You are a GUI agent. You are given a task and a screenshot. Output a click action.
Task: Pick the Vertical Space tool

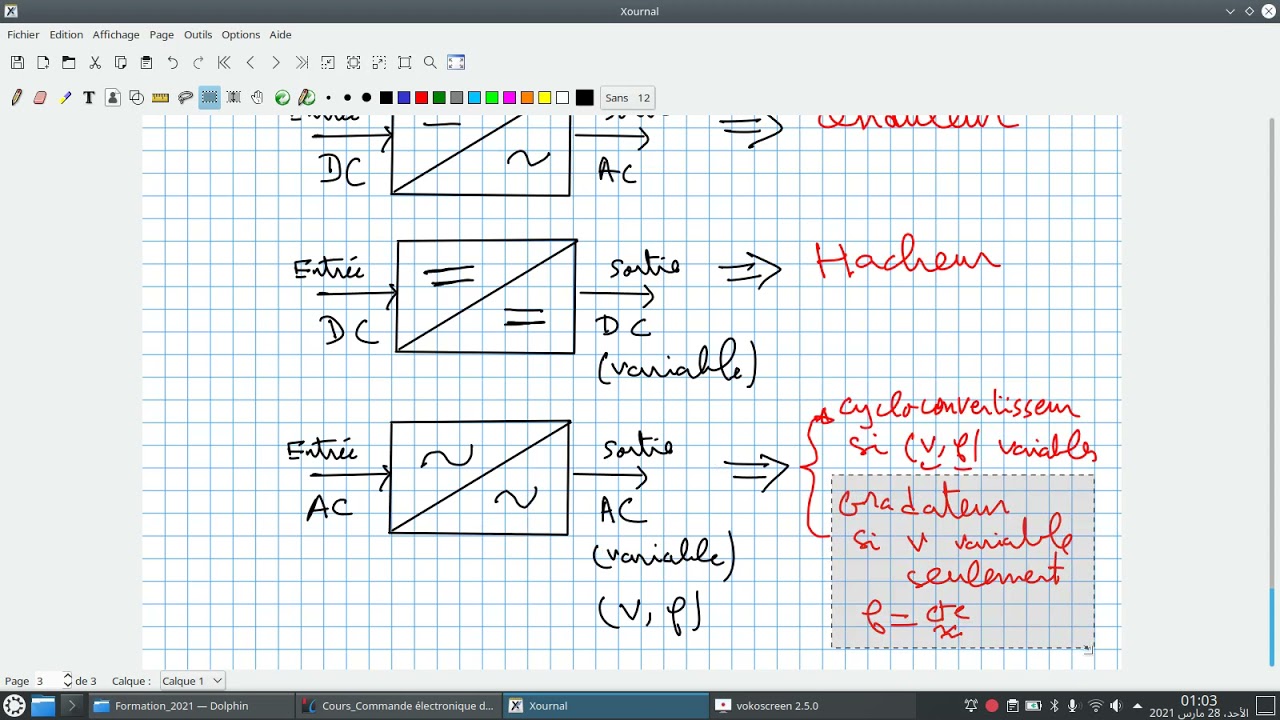point(233,97)
